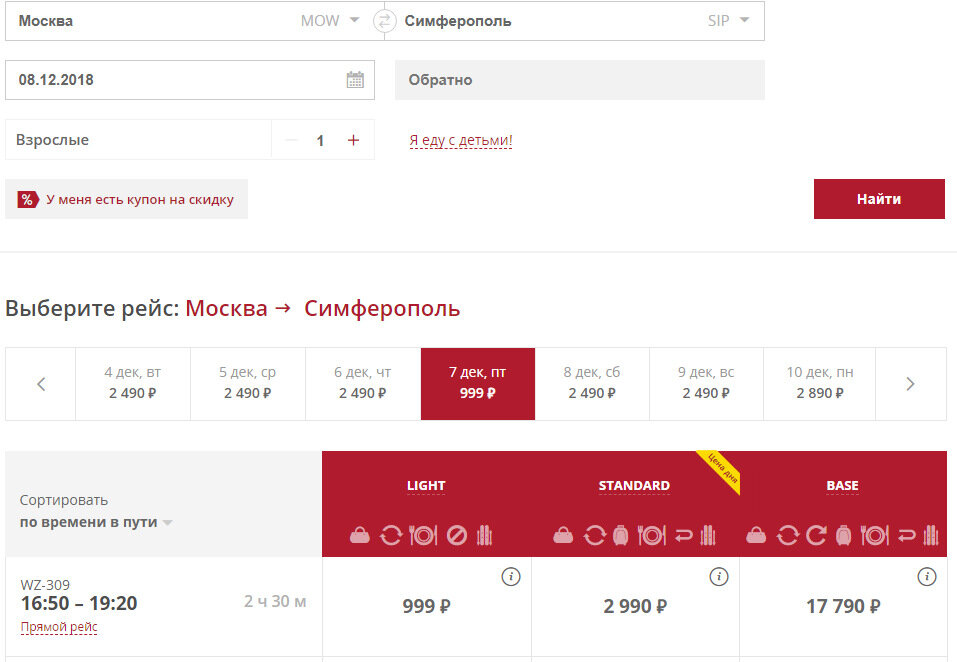Decrease adults count with minus
The image size is (957, 662).
tap(291, 140)
